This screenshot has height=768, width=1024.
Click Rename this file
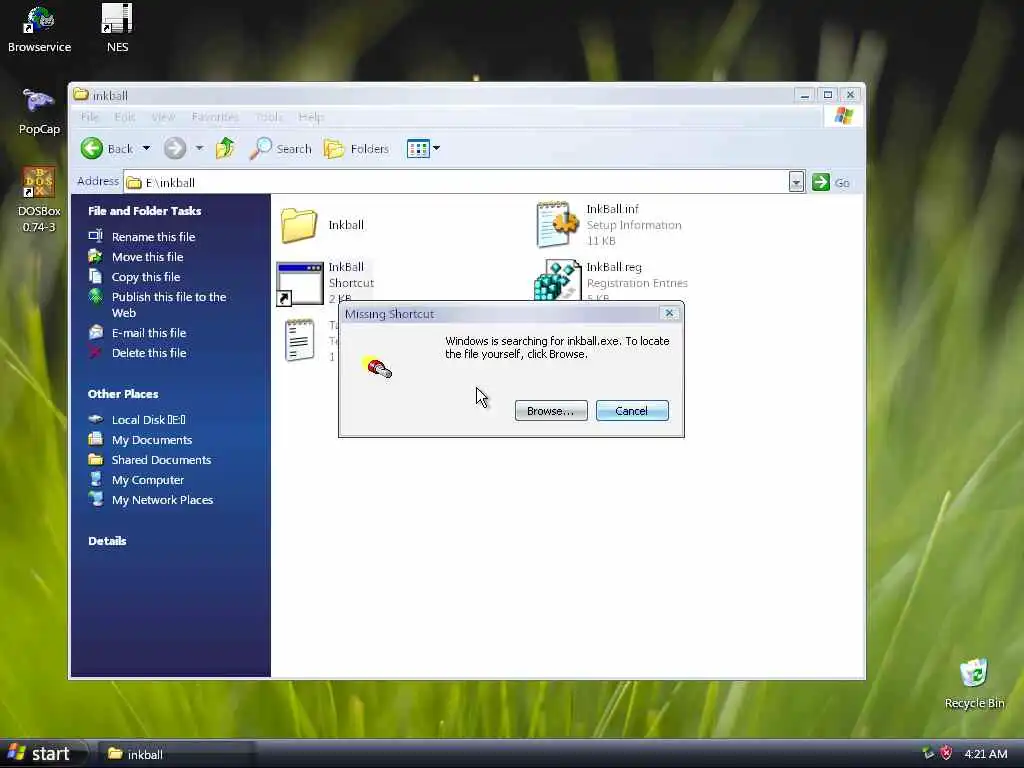click(x=153, y=236)
